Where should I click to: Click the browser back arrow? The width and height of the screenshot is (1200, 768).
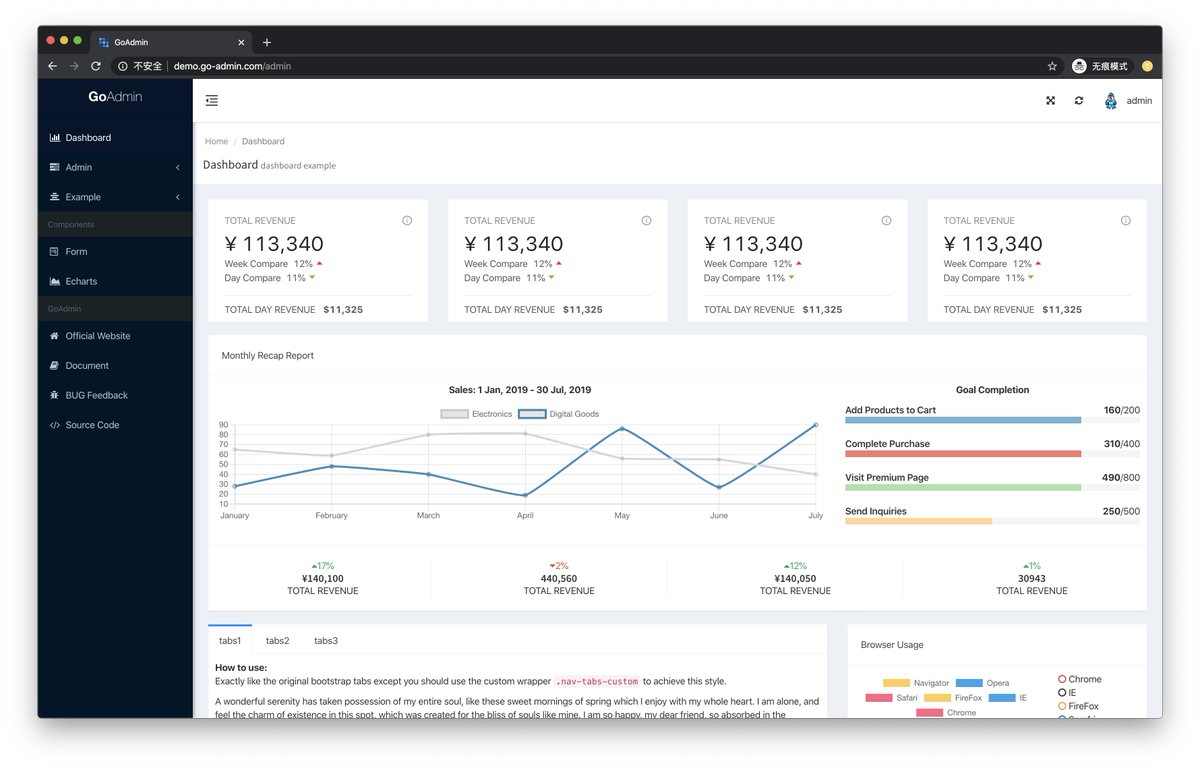click(52, 66)
